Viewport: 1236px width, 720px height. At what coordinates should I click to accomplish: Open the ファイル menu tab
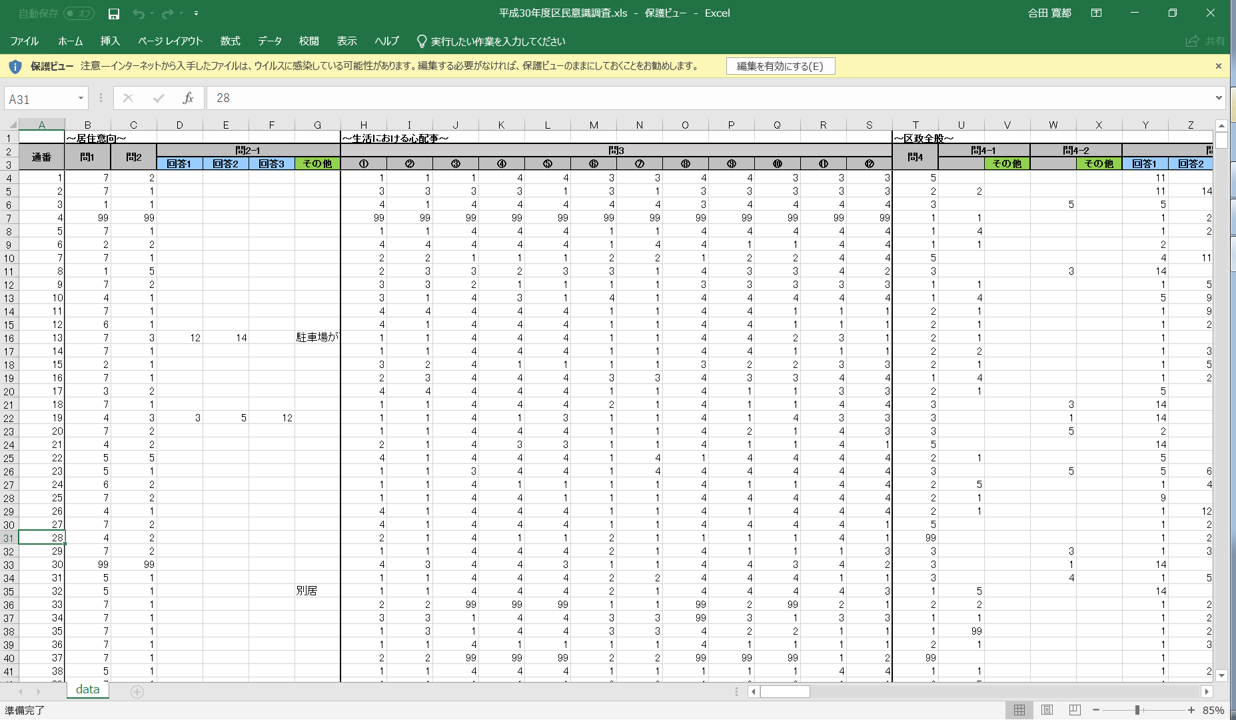24,41
